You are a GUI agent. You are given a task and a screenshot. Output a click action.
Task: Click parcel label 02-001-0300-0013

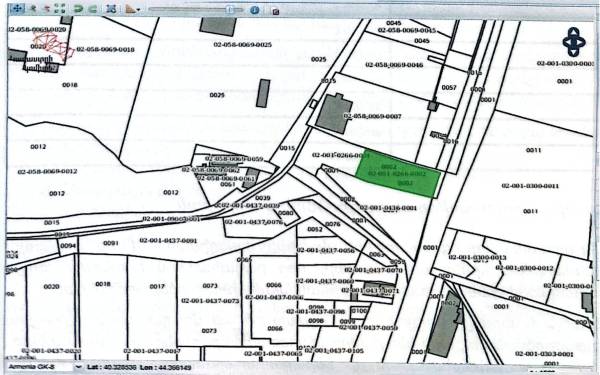[477, 257]
